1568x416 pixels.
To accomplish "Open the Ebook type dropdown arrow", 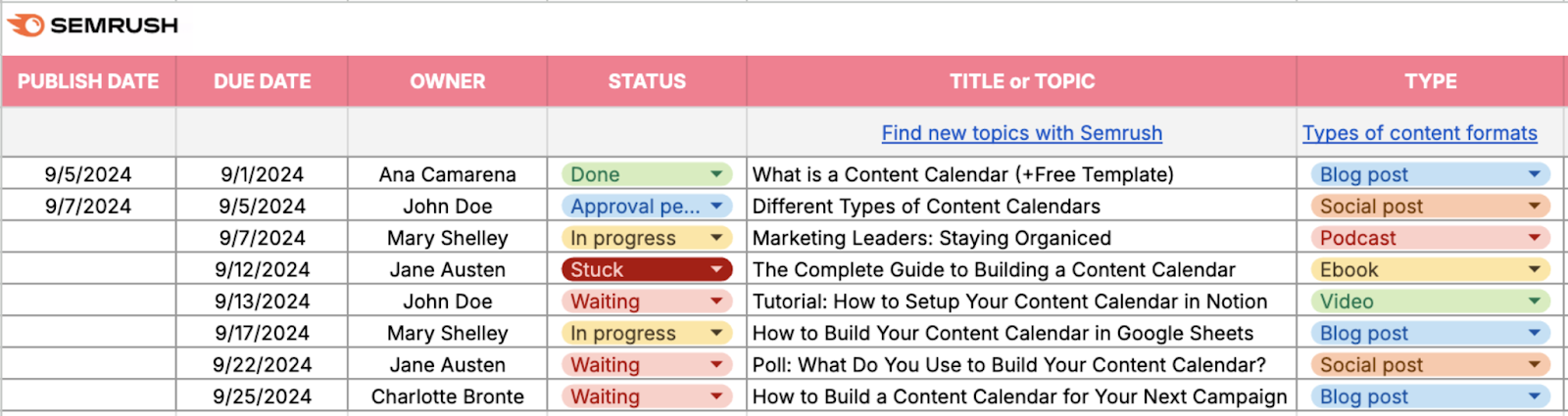I will (1534, 269).
